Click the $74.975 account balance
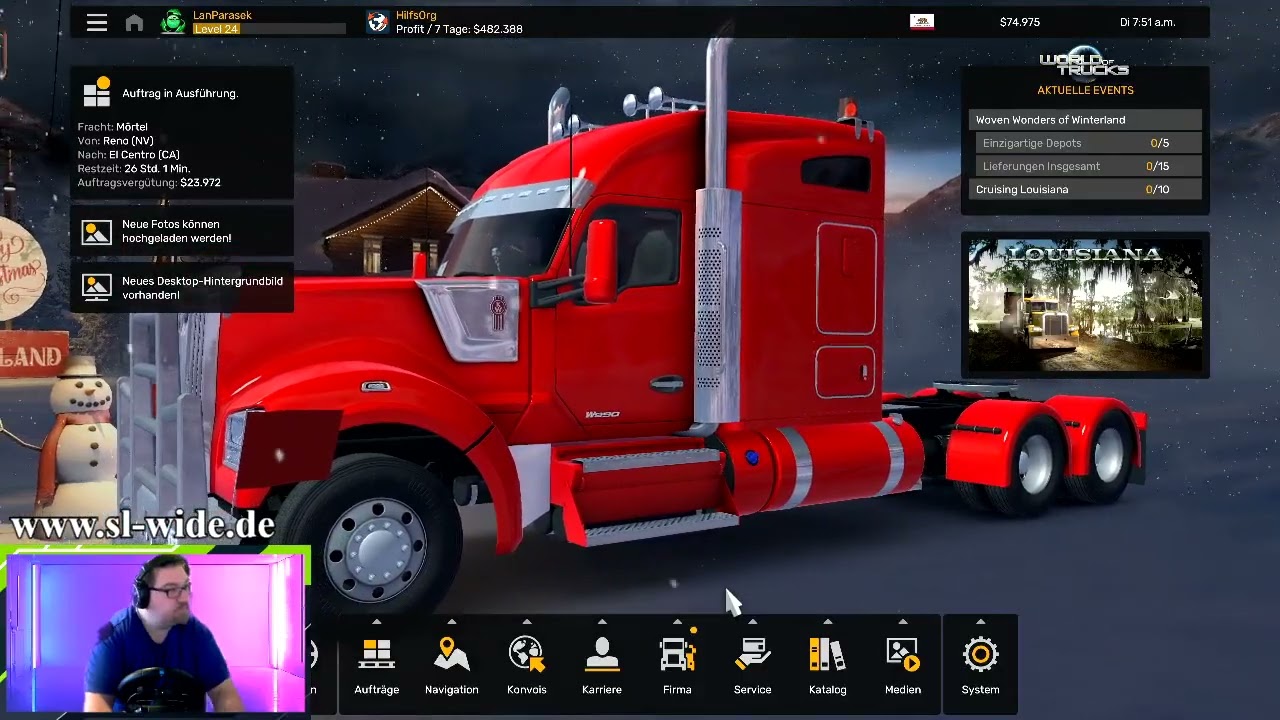This screenshot has height=720, width=1280. 1020,22
